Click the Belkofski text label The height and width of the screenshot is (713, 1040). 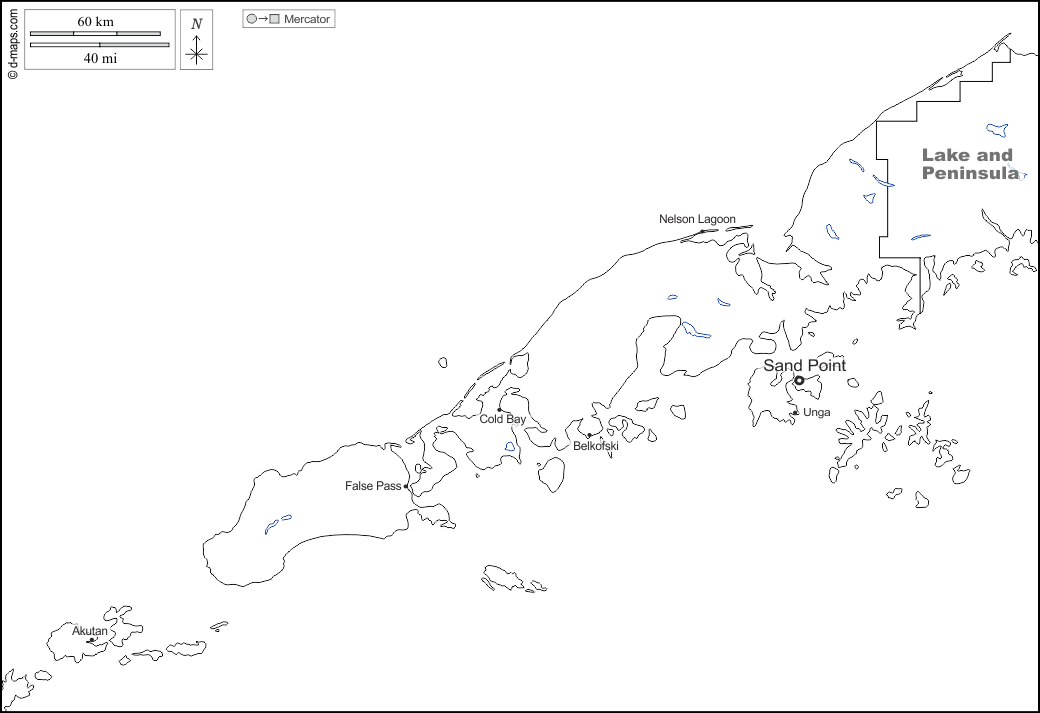click(x=595, y=446)
